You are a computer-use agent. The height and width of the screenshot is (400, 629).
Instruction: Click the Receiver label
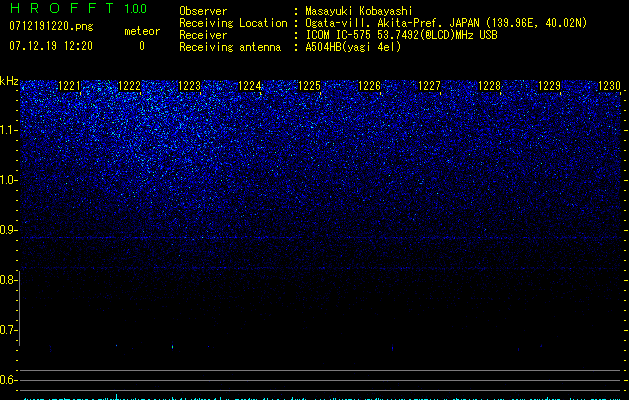pos(203,35)
